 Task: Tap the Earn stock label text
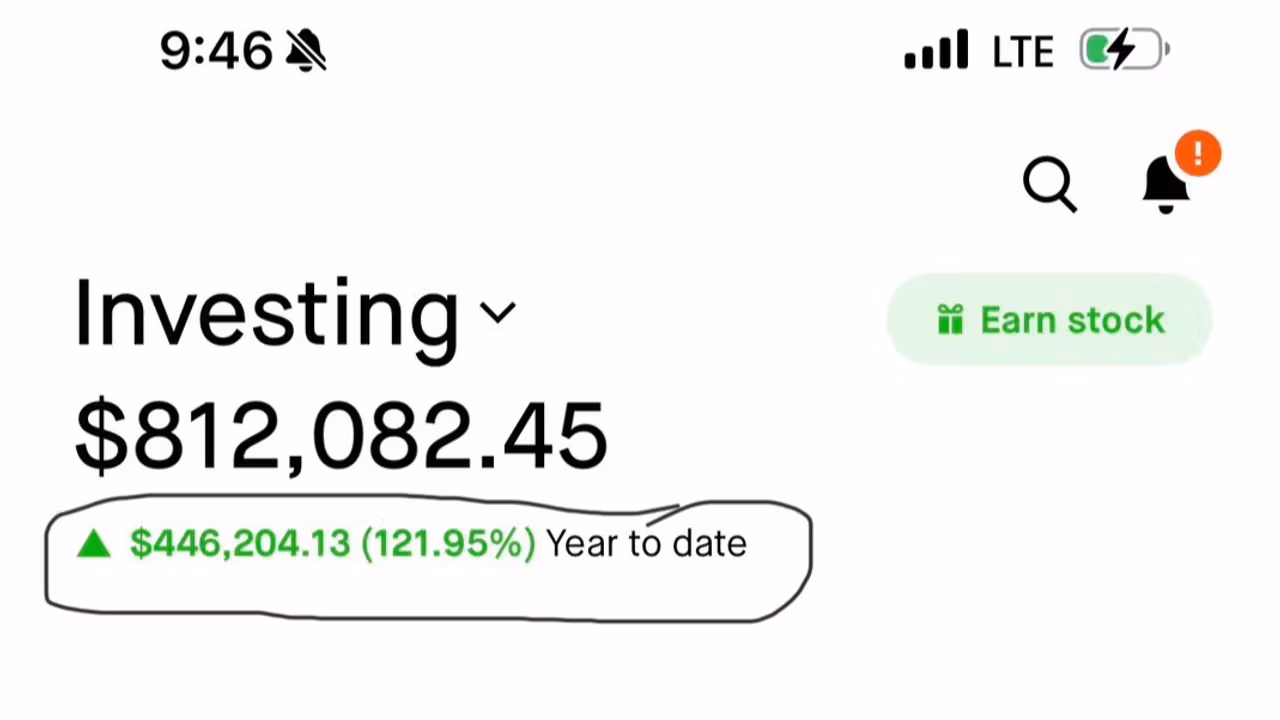point(1073,320)
